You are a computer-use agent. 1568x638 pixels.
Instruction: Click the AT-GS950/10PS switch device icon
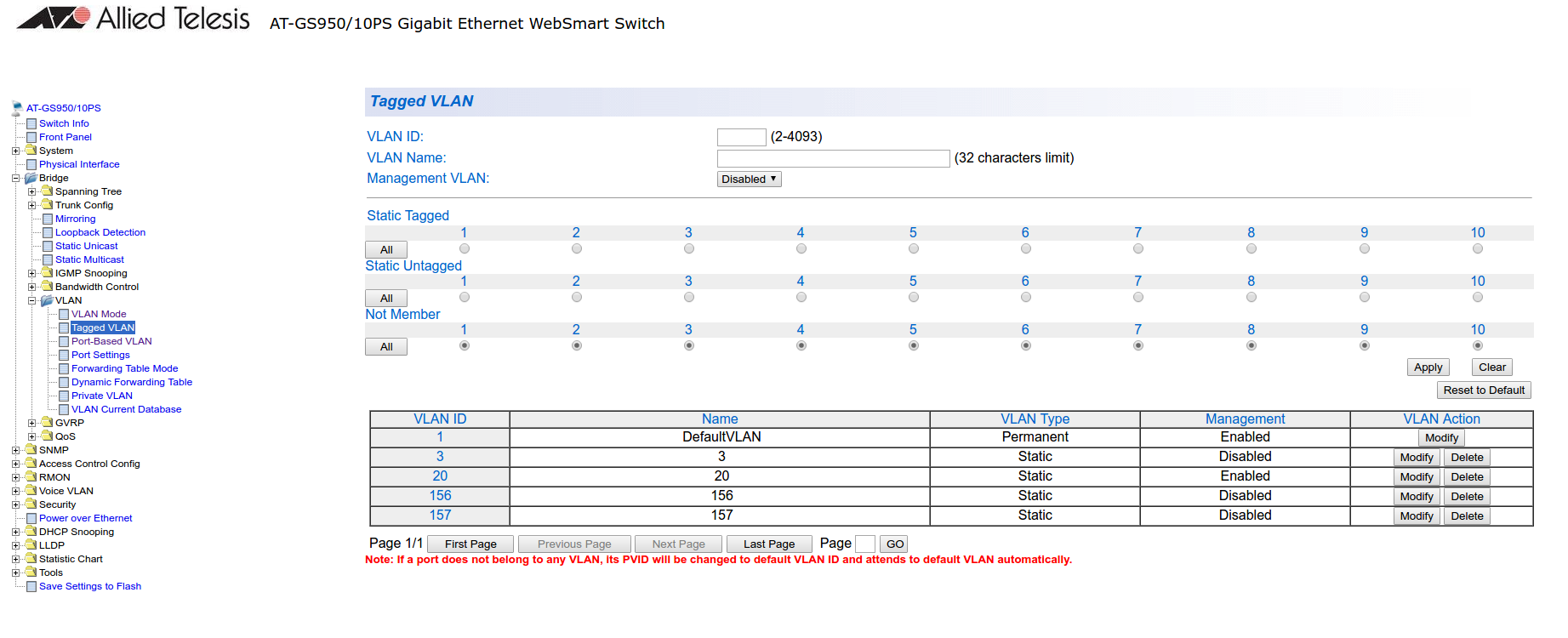coord(16,108)
